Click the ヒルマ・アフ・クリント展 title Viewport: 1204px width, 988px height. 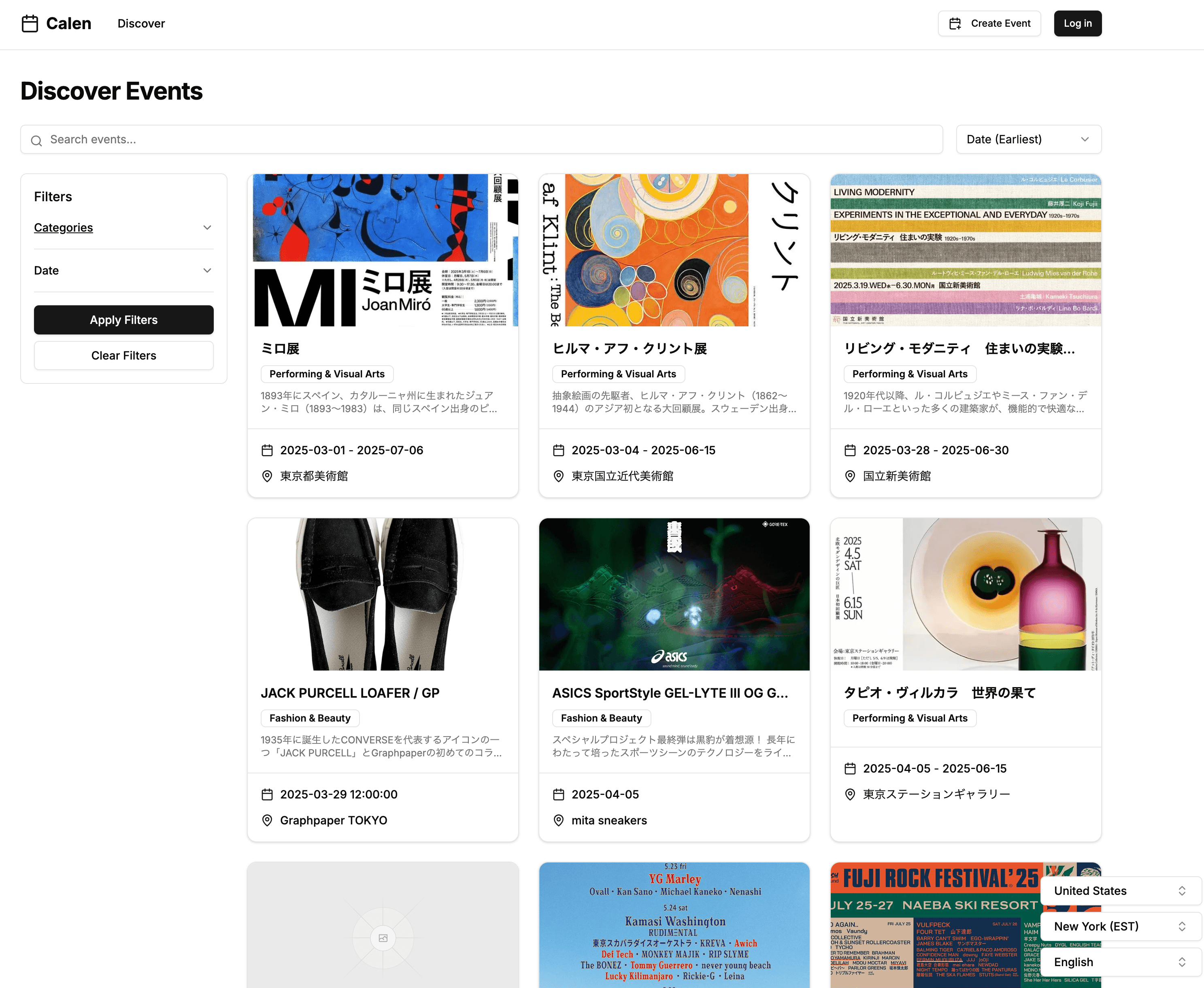(x=629, y=349)
